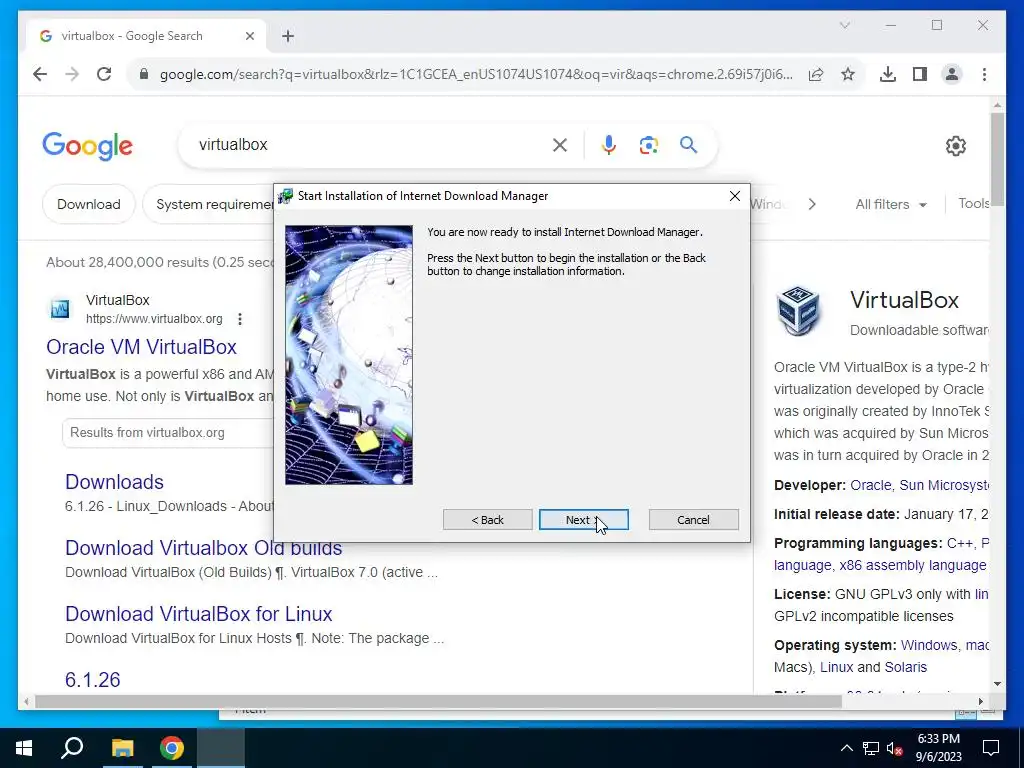This screenshot has width=1024, height=768.
Task: Open the Tools option in Google search
Action: click(x=973, y=204)
